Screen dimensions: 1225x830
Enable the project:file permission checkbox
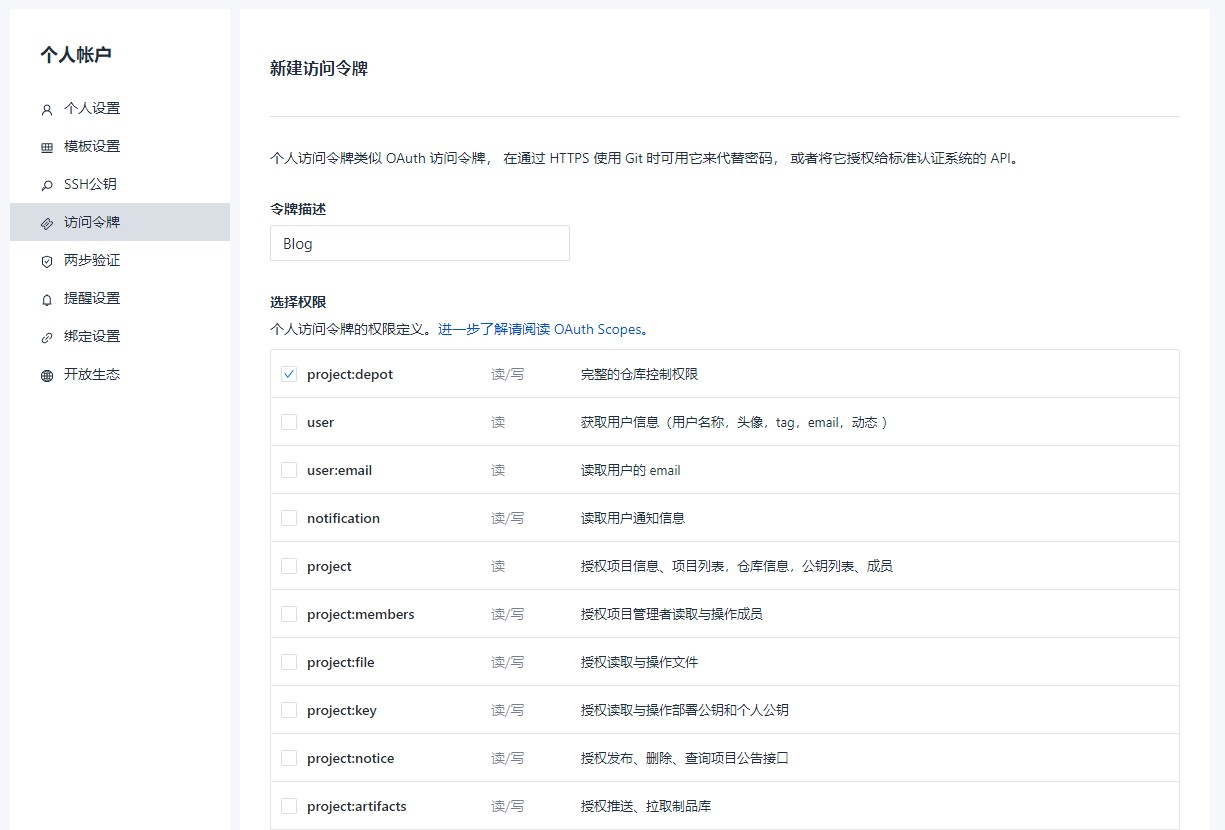289,662
